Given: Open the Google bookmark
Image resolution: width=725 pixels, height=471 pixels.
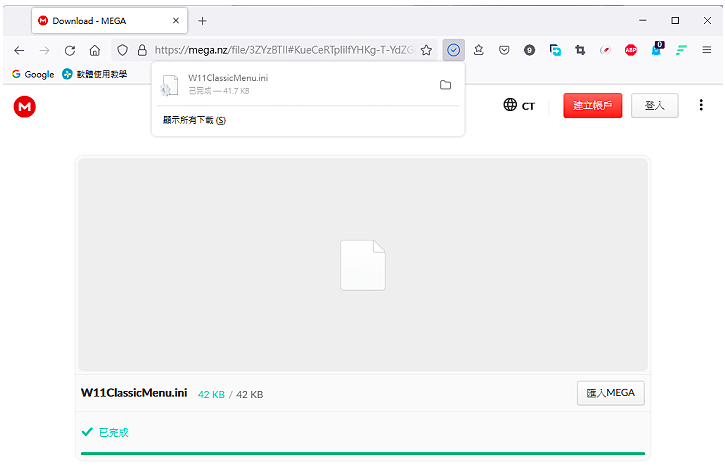Looking at the screenshot, I should pyautogui.click(x=33, y=74).
